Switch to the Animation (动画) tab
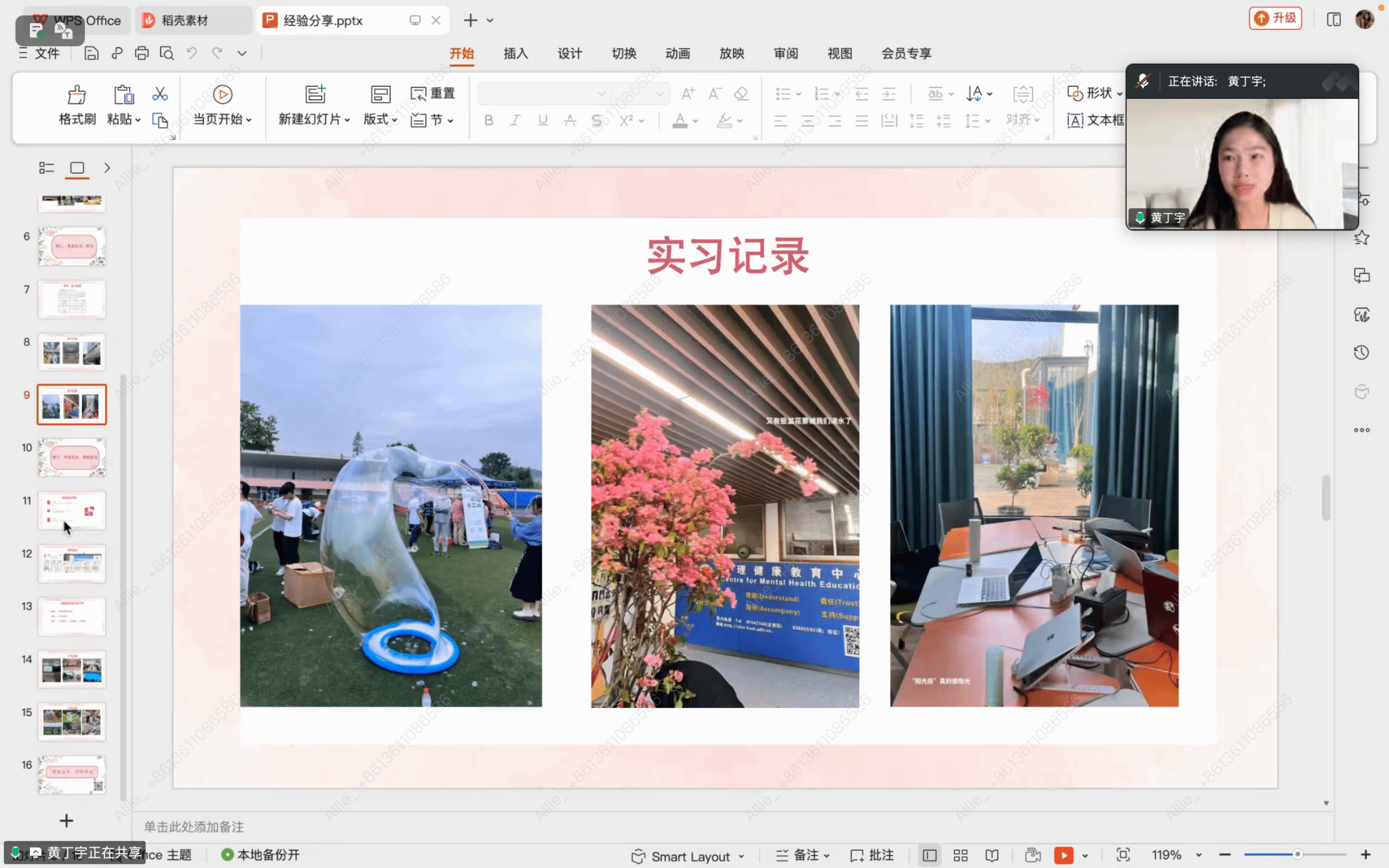This screenshot has height=868, width=1389. (677, 53)
